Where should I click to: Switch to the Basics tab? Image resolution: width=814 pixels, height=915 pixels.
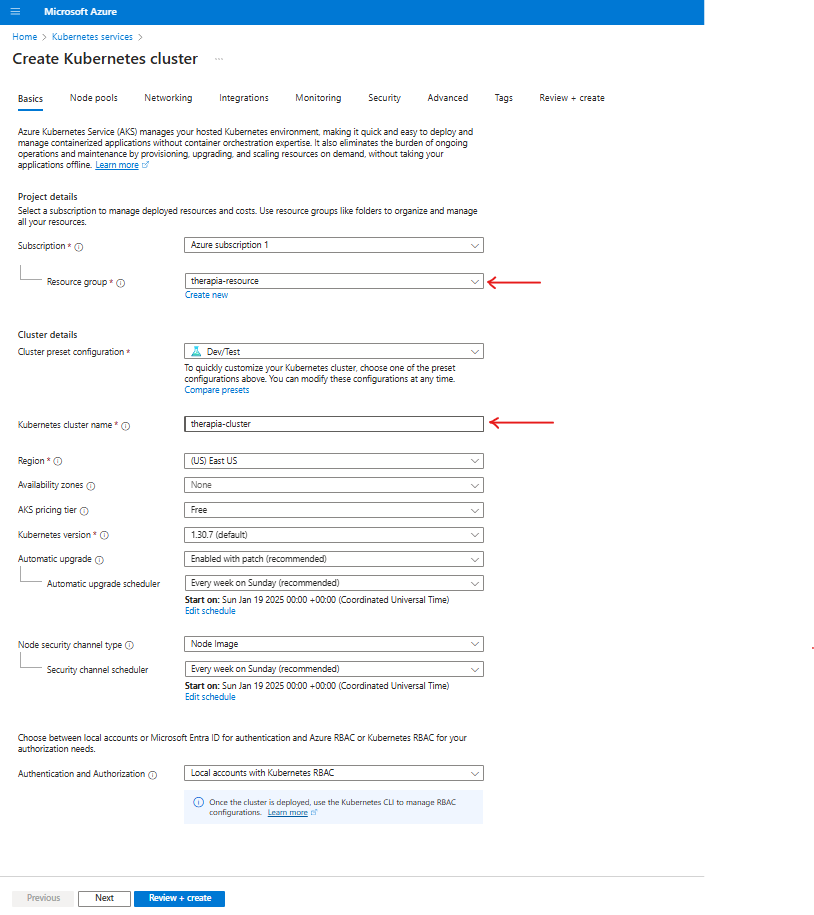tap(30, 99)
